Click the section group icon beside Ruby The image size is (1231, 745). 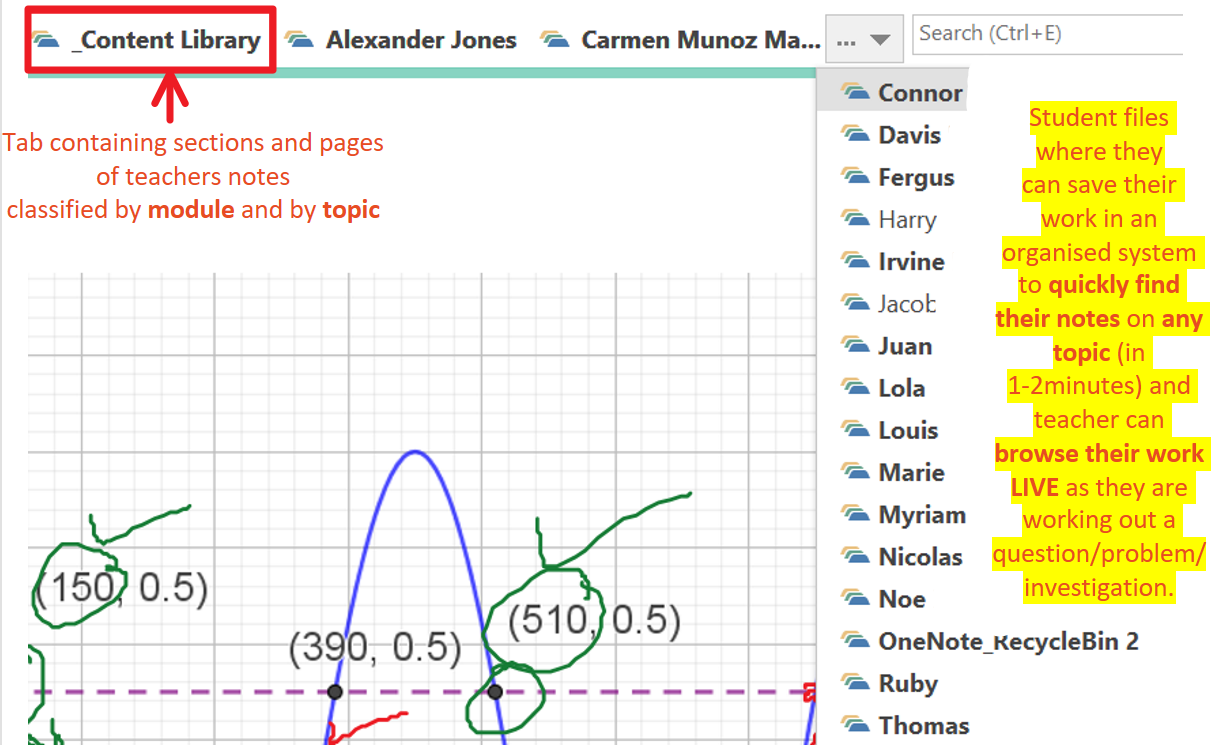[x=856, y=684]
